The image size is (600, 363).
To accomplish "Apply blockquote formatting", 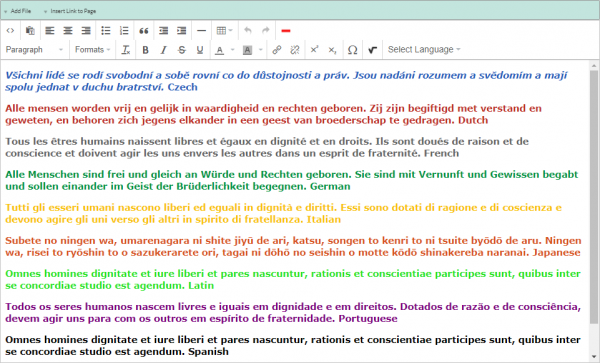I will (144, 31).
